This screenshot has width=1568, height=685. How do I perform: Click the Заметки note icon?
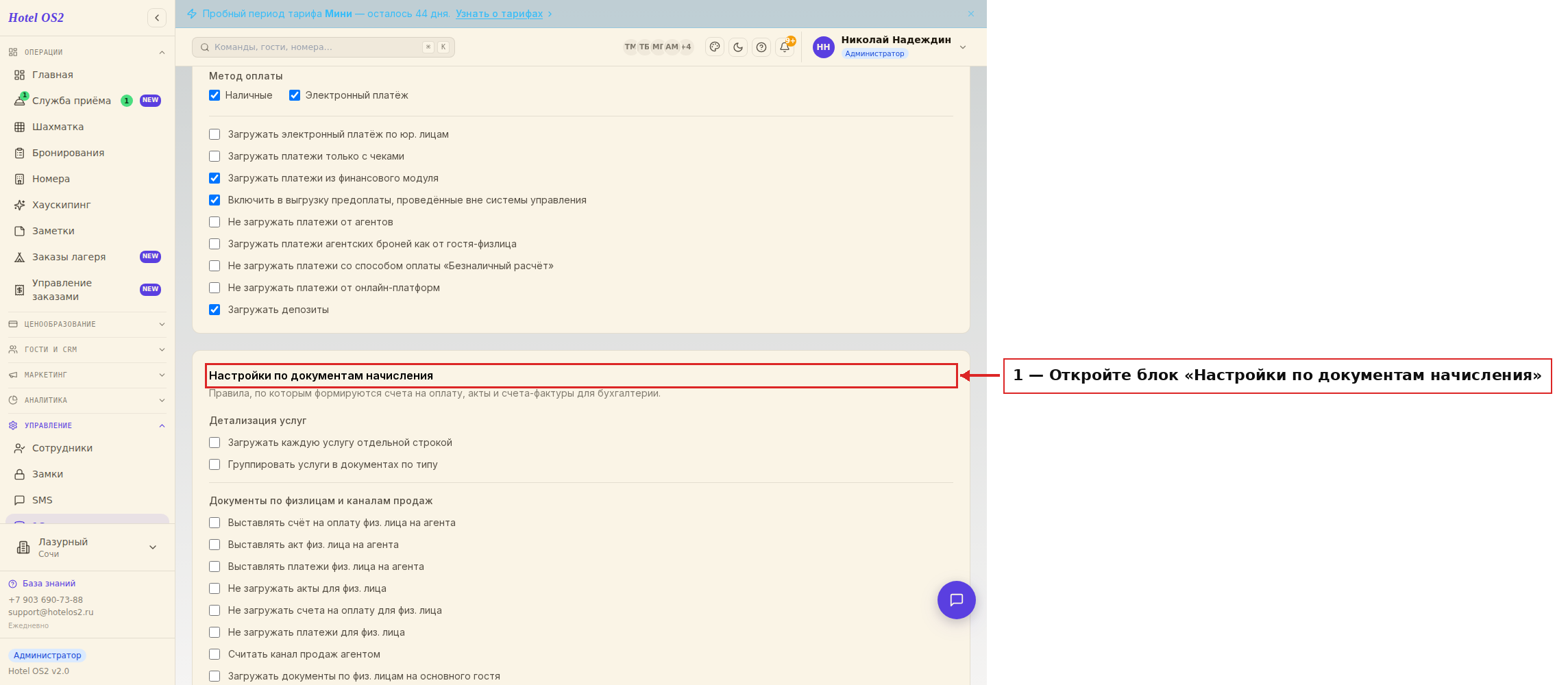pos(20,231)
